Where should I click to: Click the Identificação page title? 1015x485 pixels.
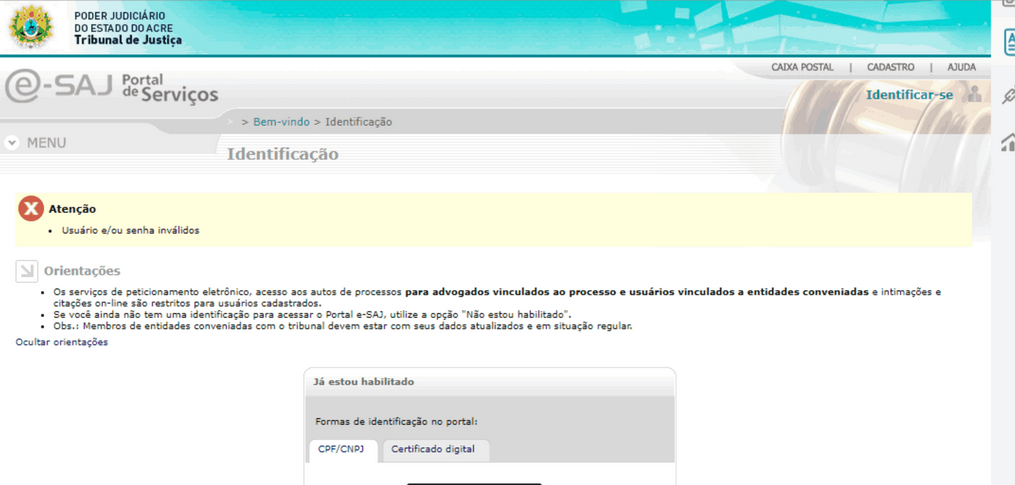[282, 154]
